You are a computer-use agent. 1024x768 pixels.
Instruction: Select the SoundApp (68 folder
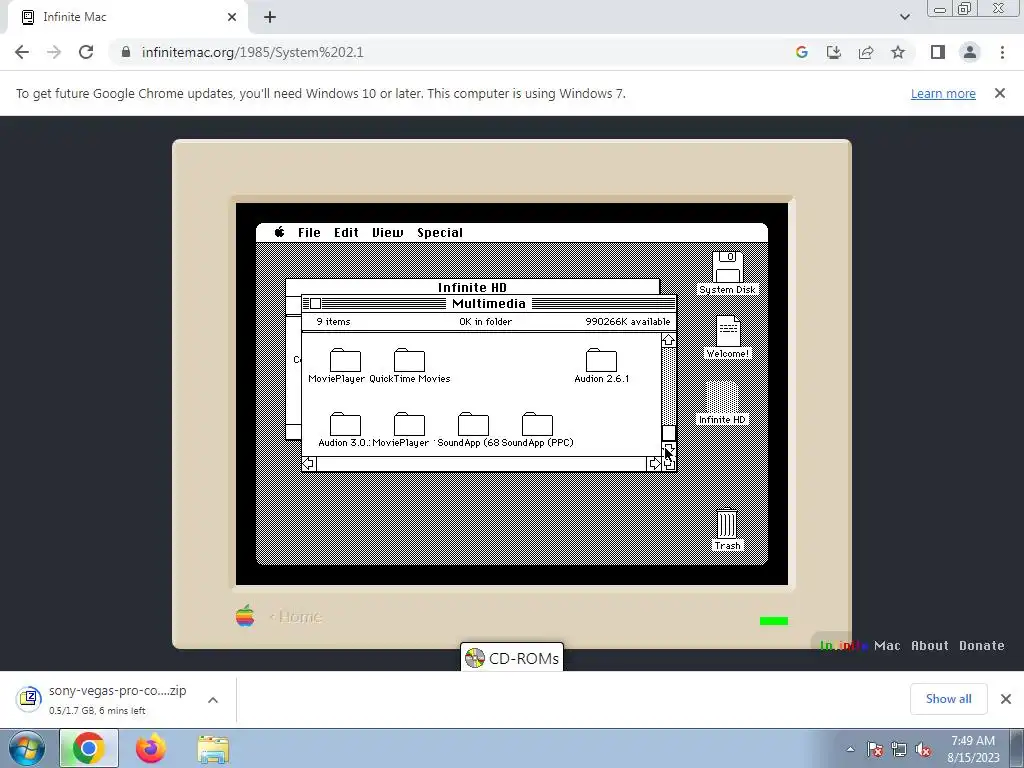473,424
